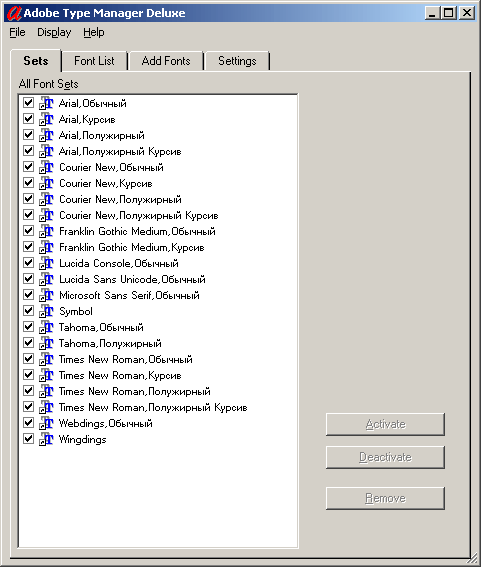Select the Wingdings list entry text

(82, 439)
